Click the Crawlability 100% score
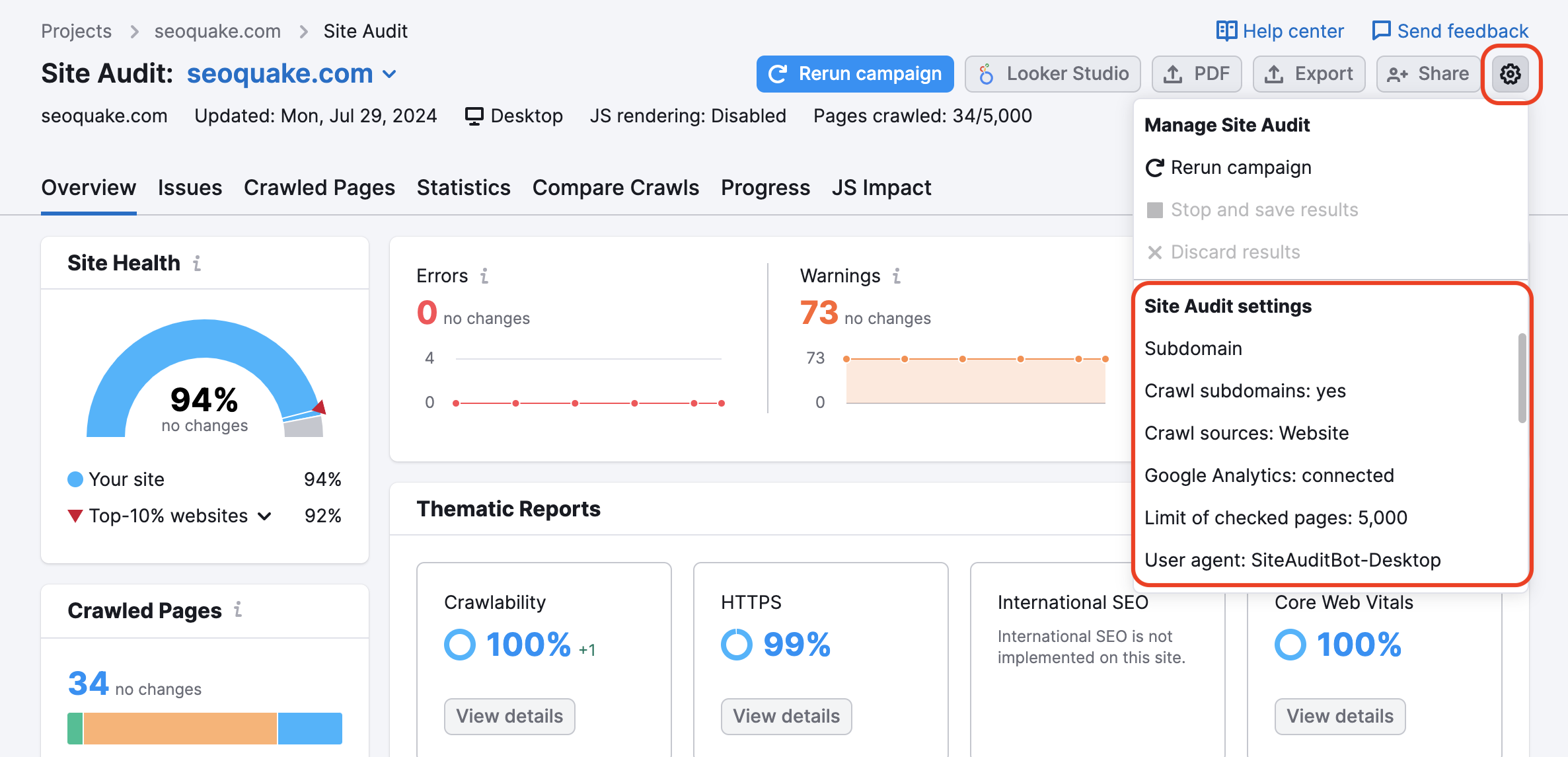The image size is (1568, 757). pyautogui.click(x=528, y=645)
